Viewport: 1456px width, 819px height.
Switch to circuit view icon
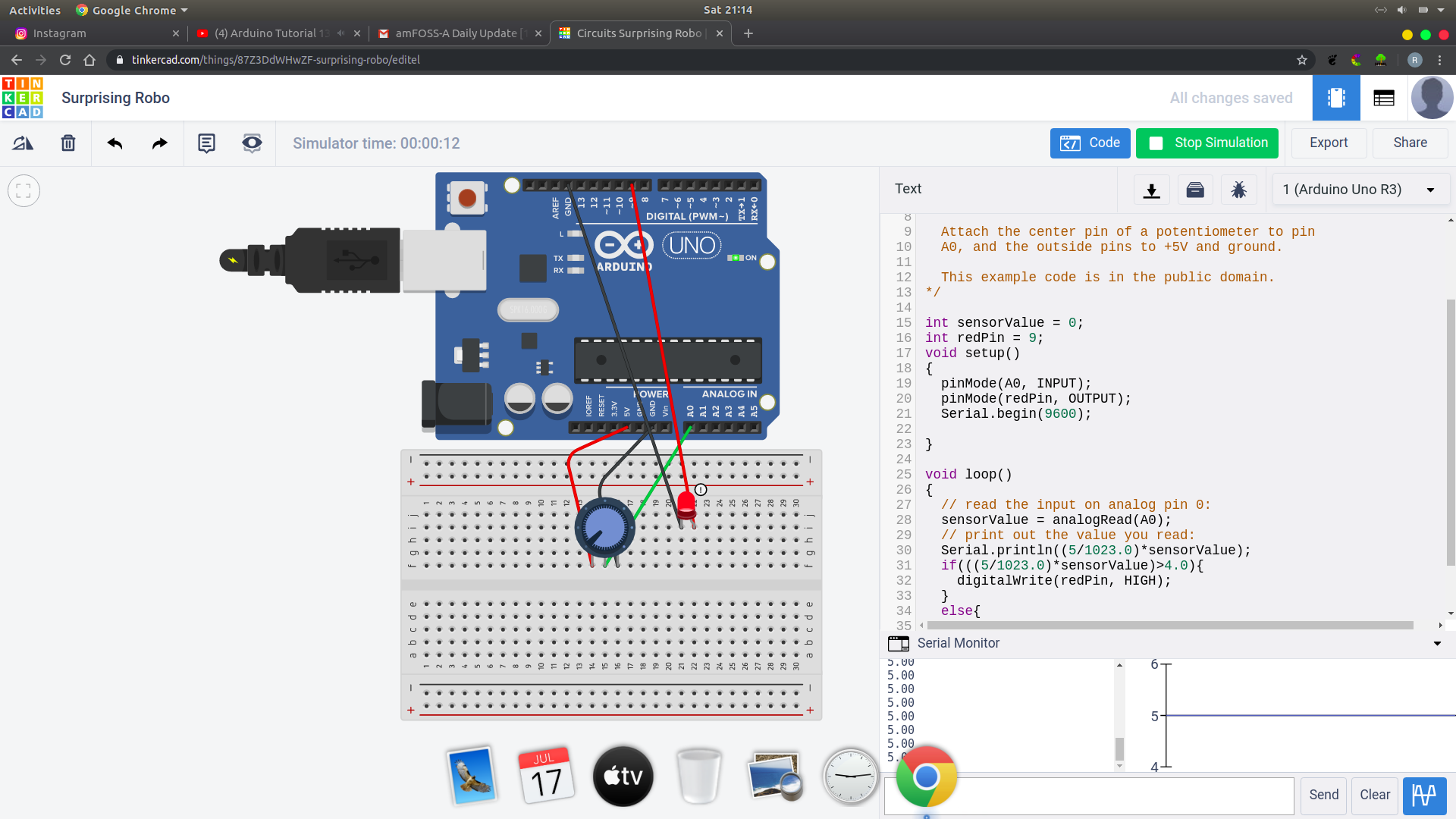tap(1336, 98)
